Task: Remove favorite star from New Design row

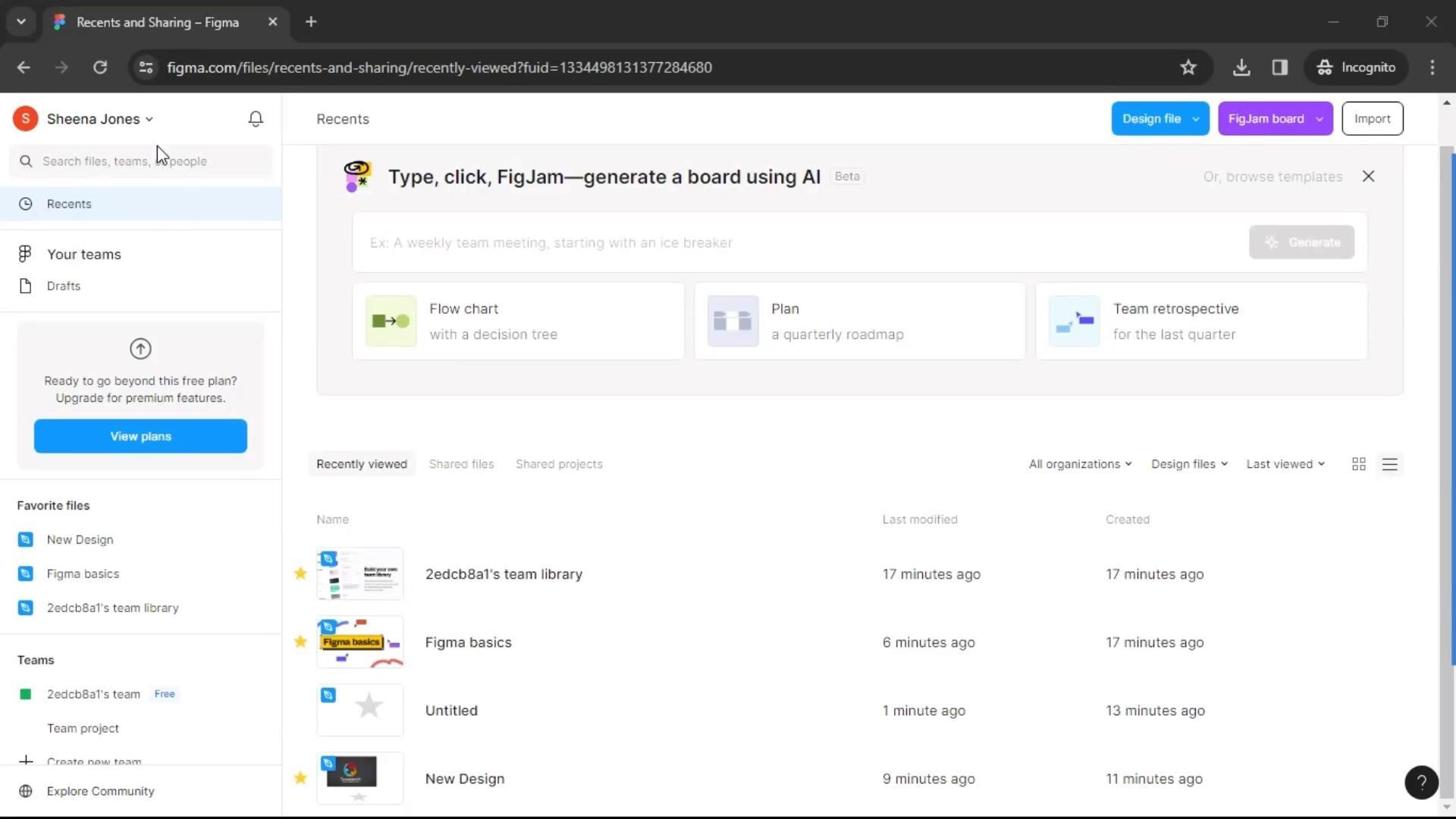Action: tap(300, 778)
